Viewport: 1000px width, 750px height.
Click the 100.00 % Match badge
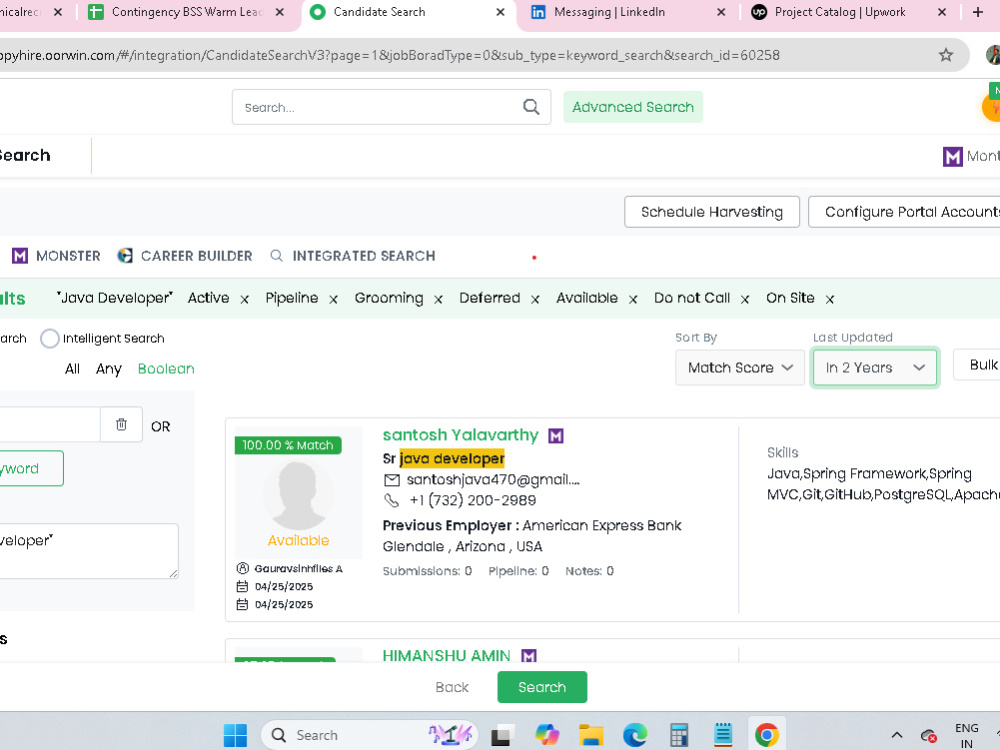[288, 445]
